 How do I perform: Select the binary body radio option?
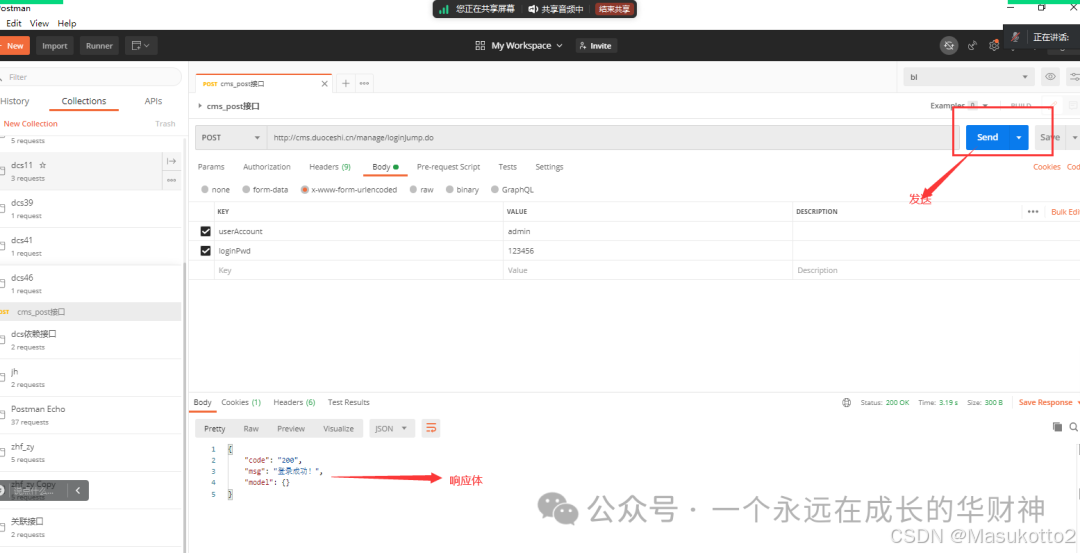point(449,189)
